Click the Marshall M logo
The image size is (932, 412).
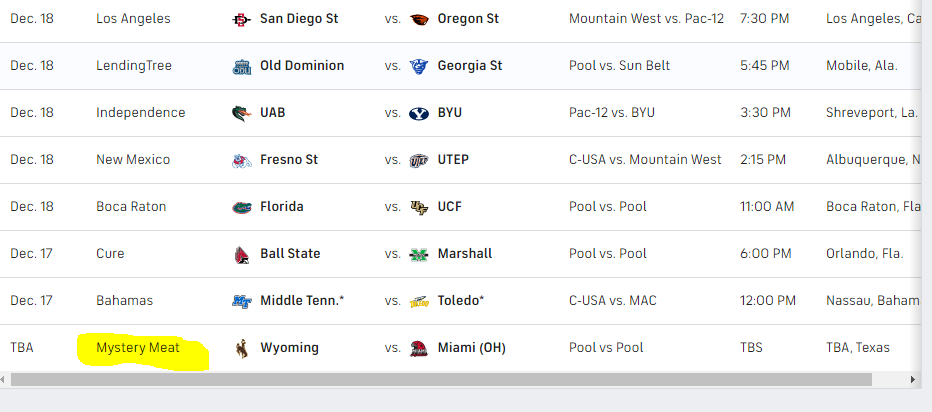[419, 254]
